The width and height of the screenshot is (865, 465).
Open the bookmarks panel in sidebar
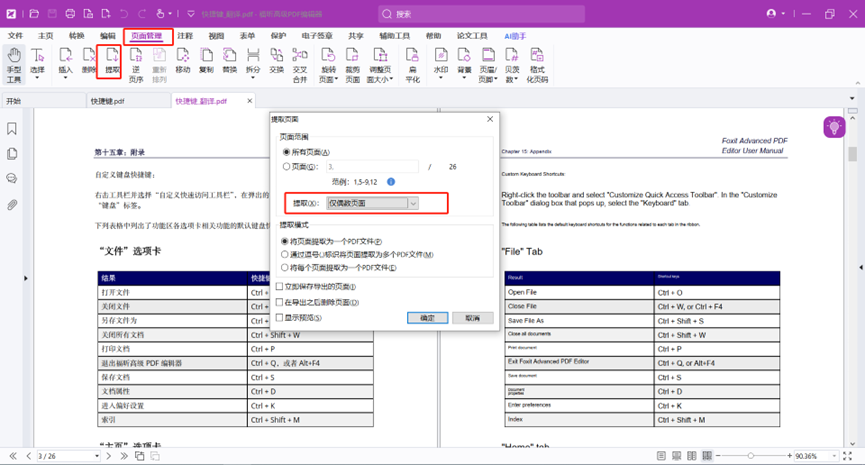click(x=12, y=129)
